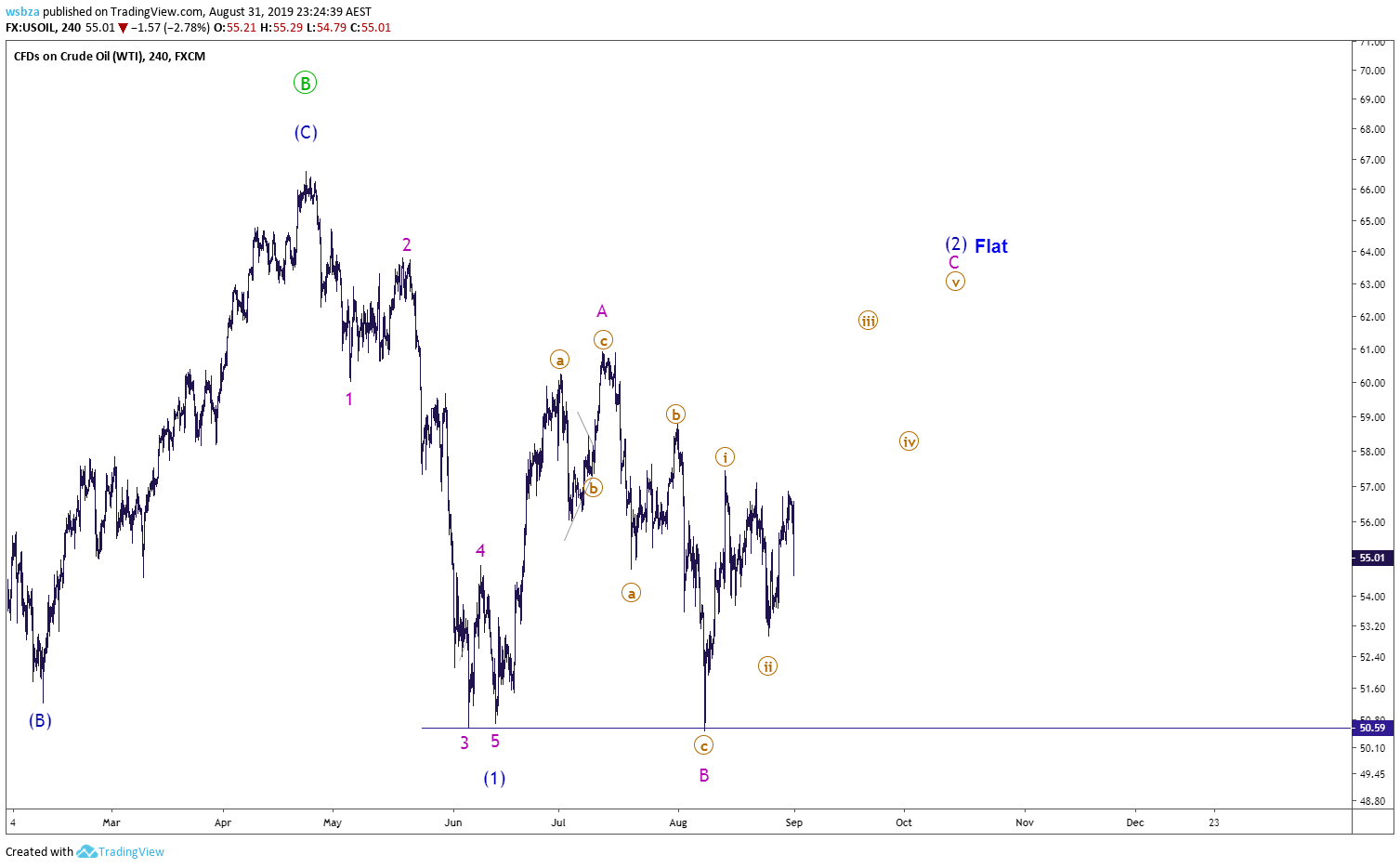
Task: Click the close value C:55.01 in header
Action: (x=371, y=28)
